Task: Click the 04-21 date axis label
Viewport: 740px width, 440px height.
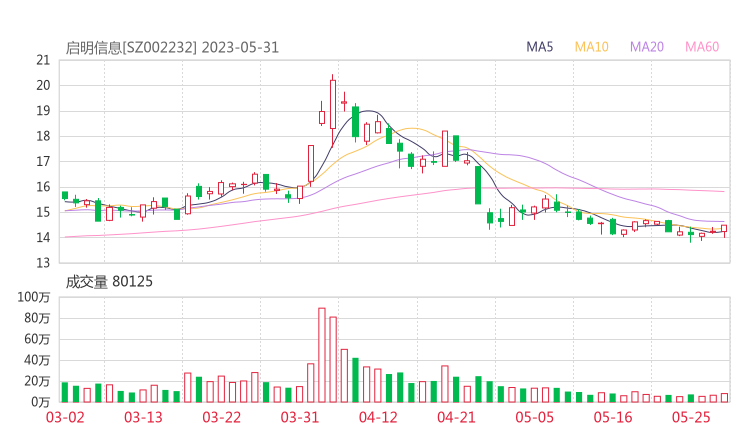Action: click(456, 417)
